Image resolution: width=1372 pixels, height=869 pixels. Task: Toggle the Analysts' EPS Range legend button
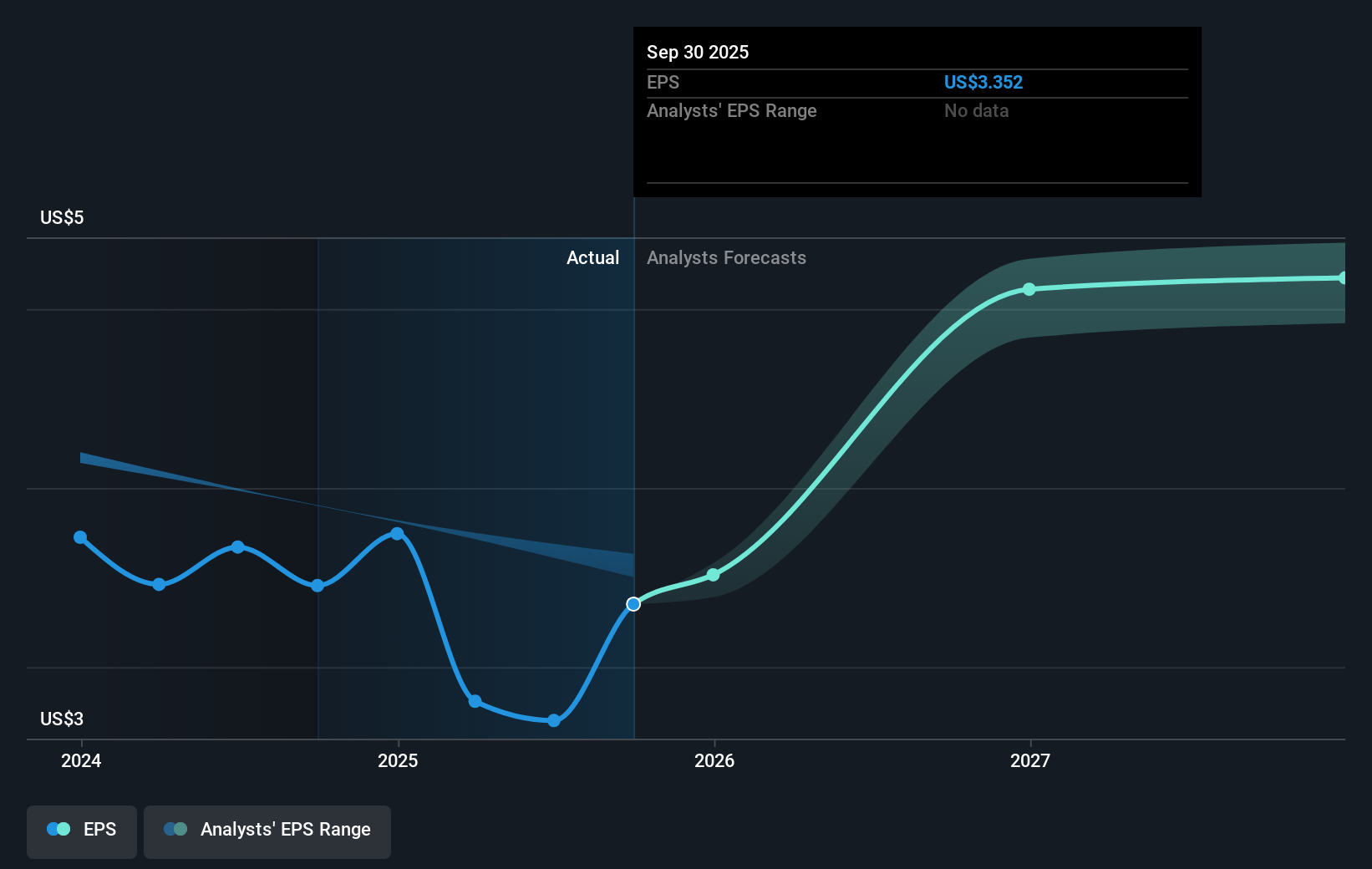pyautogui.click(x=267, y=831)
